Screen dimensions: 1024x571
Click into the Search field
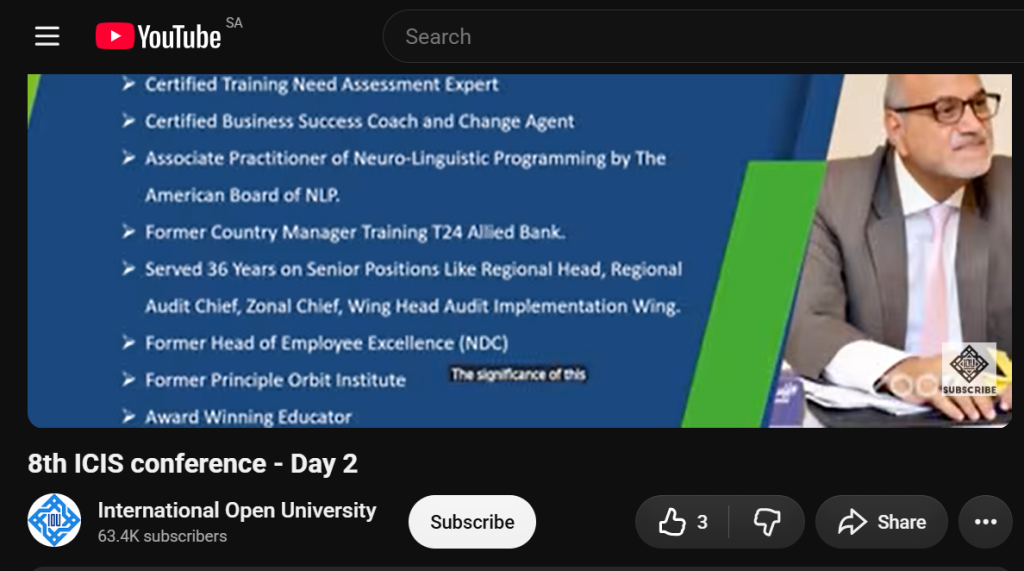point(703,37)
